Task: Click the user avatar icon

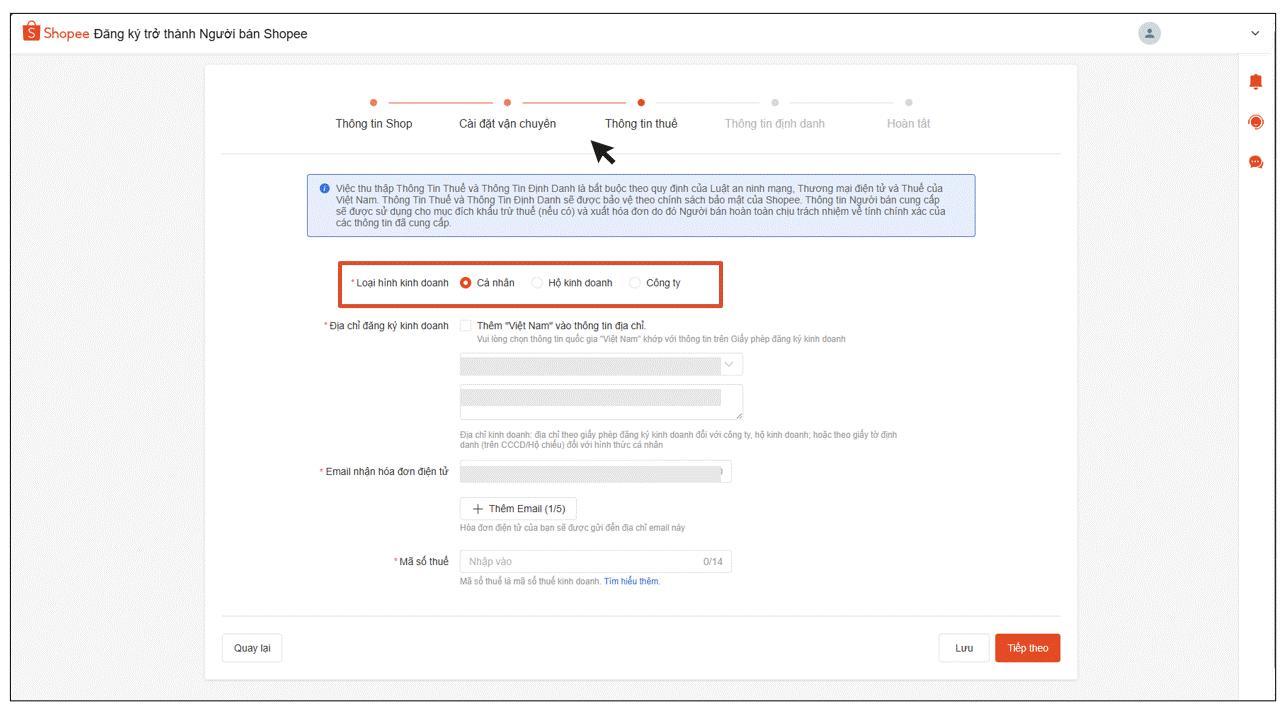Action: [x=1150, y=33]
